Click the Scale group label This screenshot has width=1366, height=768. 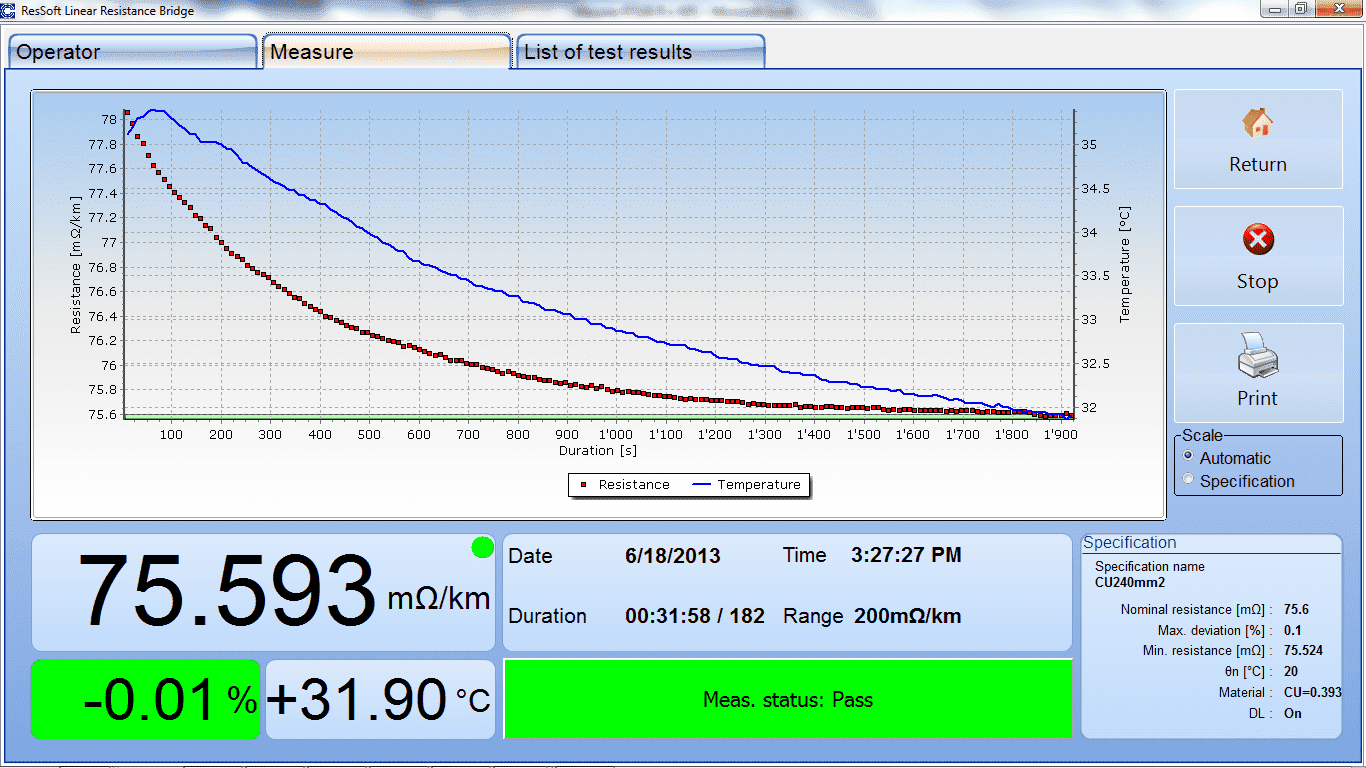(1202, 436)
